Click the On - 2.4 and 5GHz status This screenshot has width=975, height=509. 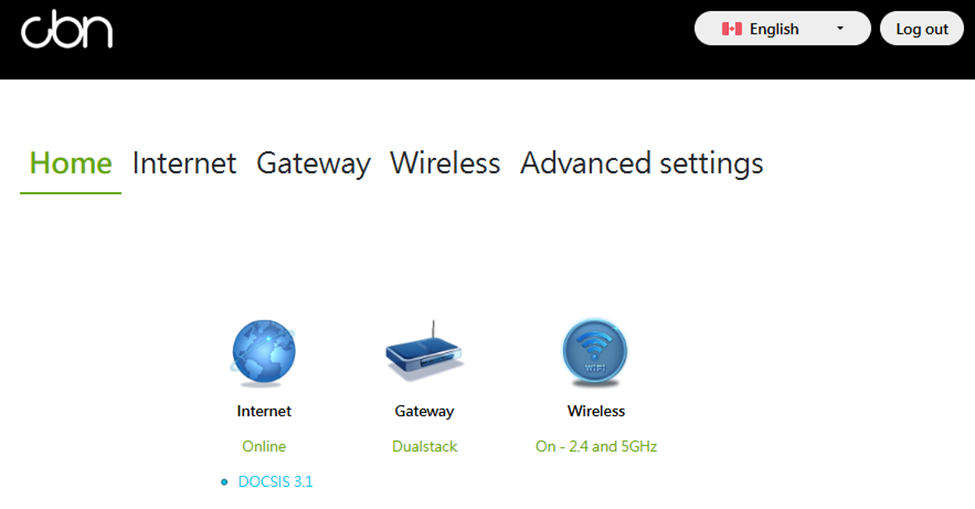(x=596, y=446)
